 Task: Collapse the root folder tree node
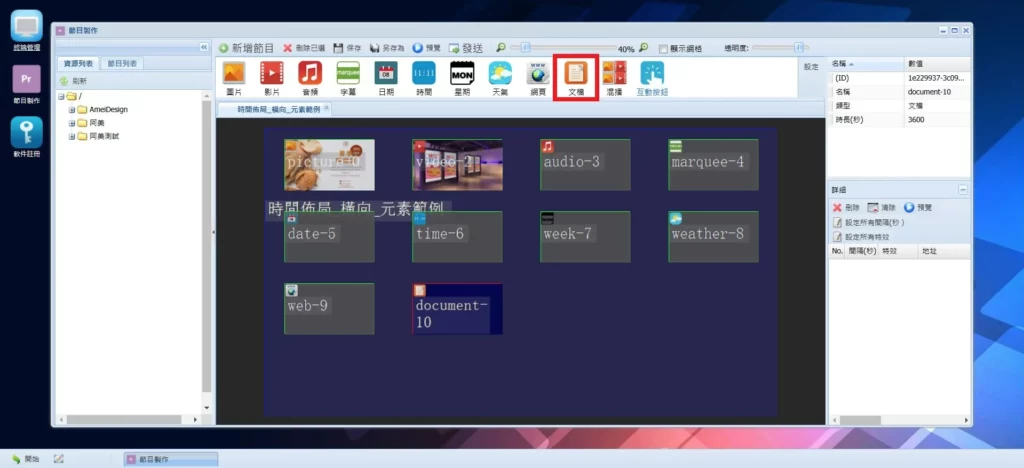click(x=62, y=97)
